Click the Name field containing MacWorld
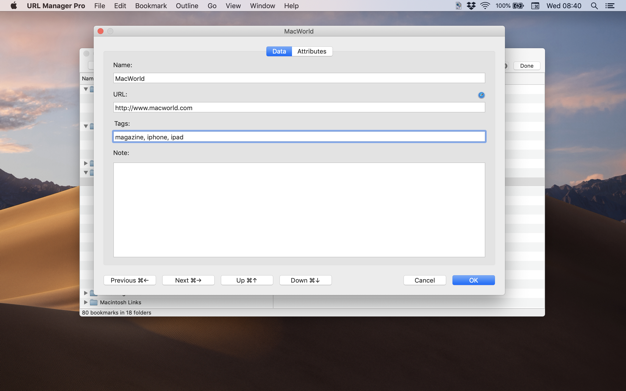Viewport: 626px width, 391px height. tap(299, 78)
